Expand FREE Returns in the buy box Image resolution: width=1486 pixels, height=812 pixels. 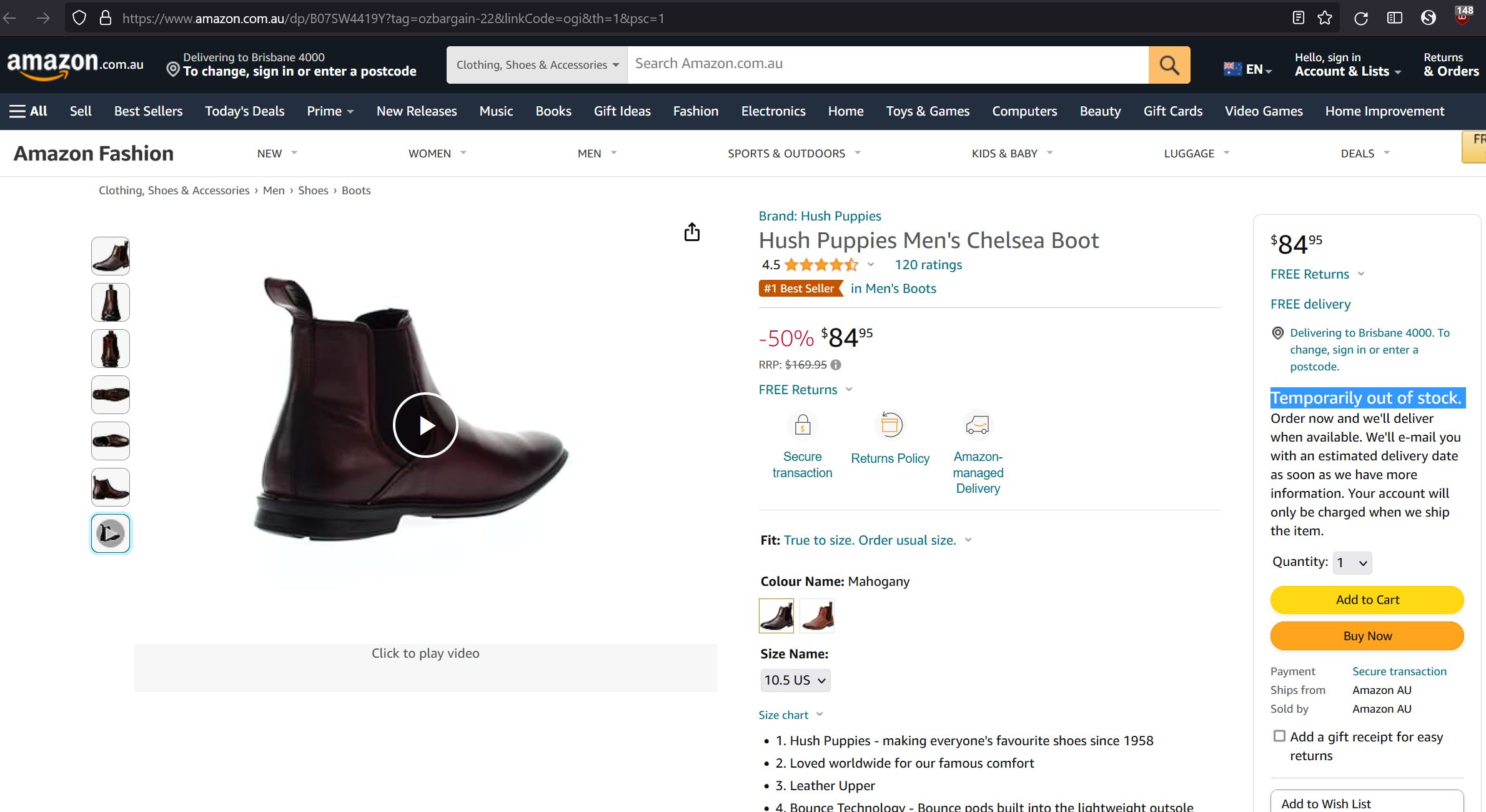1318,274
